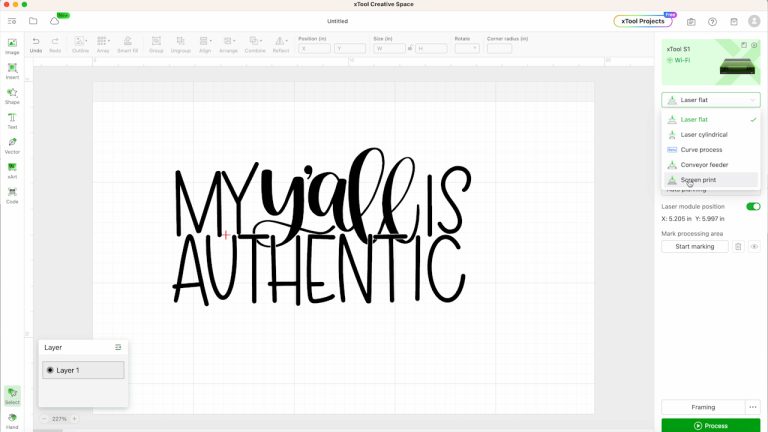Click the Start marking button
The height and width of the screenshot is (432, 768).
[x=694, y=246]
